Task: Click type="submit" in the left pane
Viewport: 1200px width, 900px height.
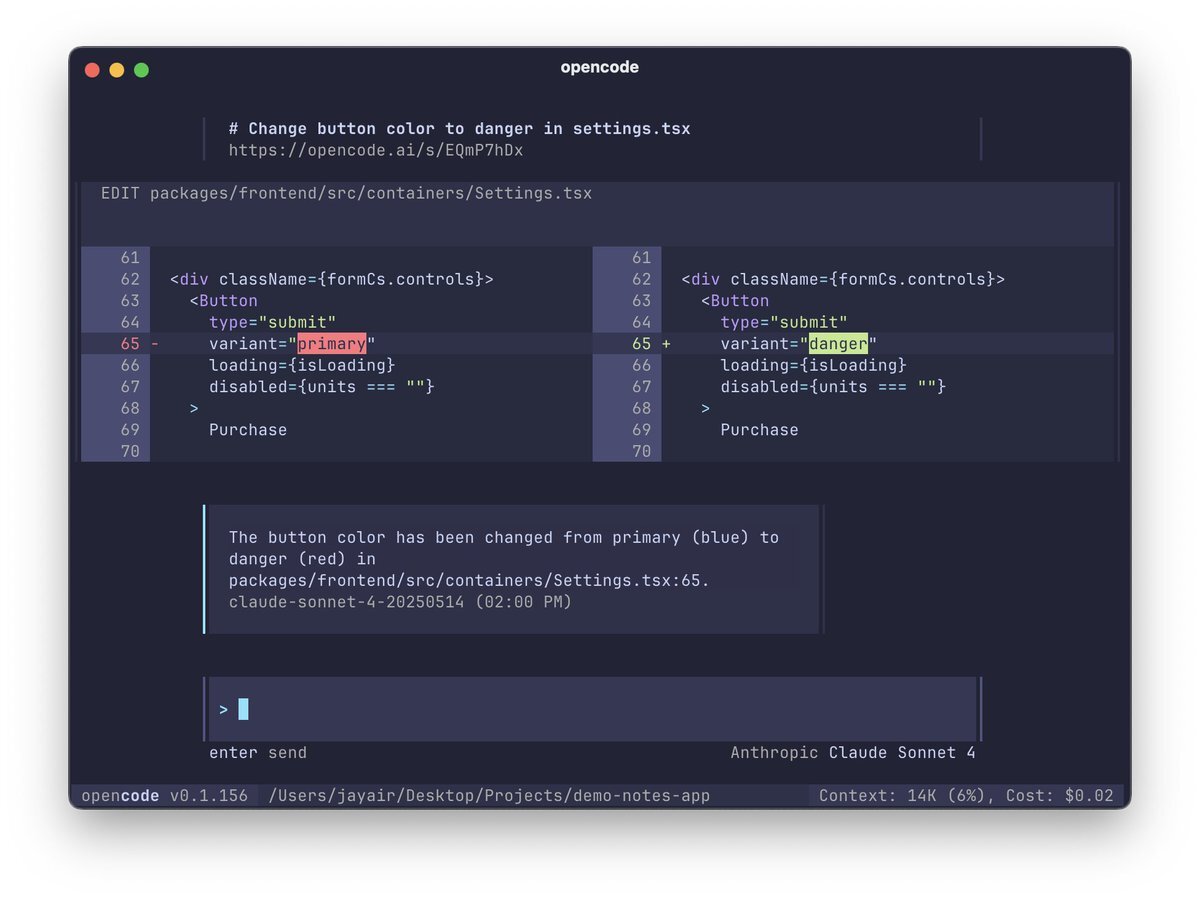Action: [x=273, y=322]
